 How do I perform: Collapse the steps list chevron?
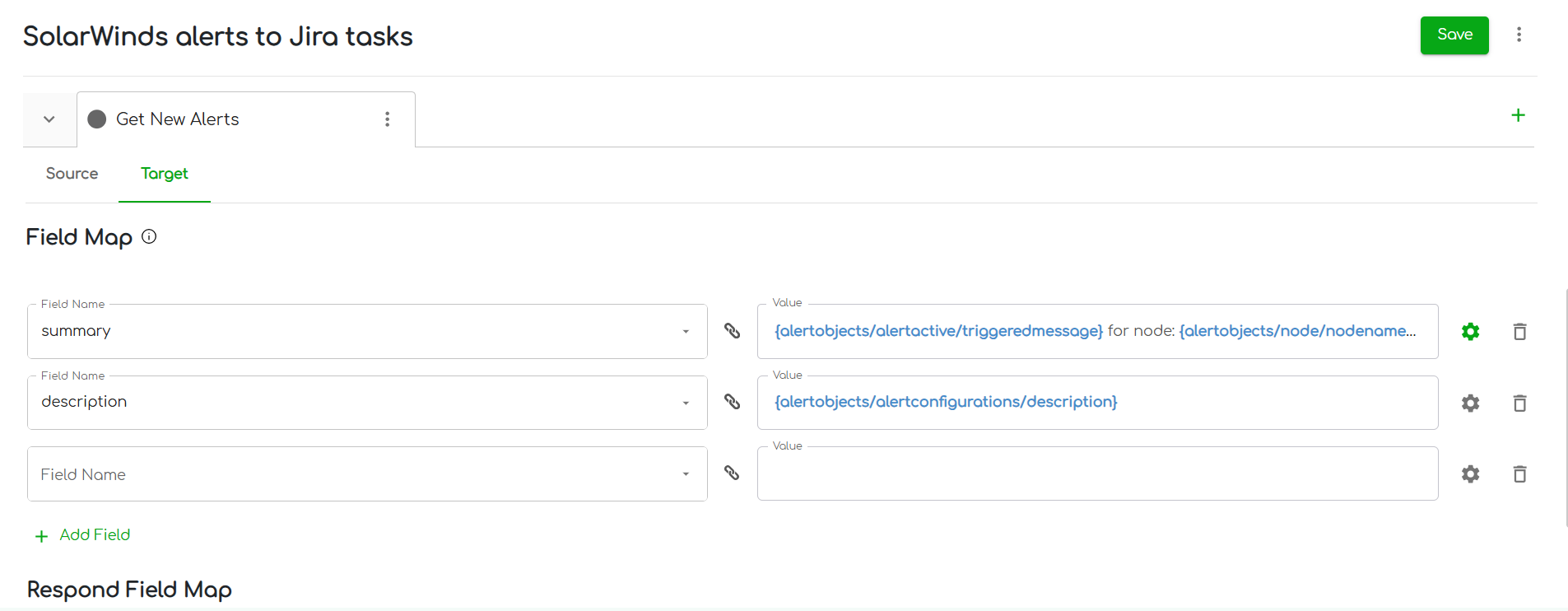[x=49, y=119]
